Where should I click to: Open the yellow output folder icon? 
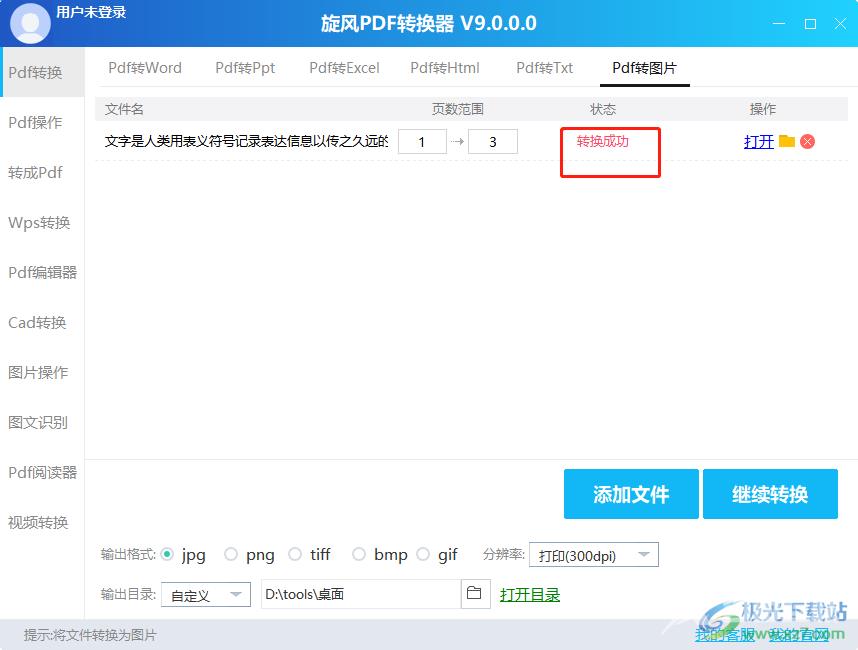click(786, 141)
